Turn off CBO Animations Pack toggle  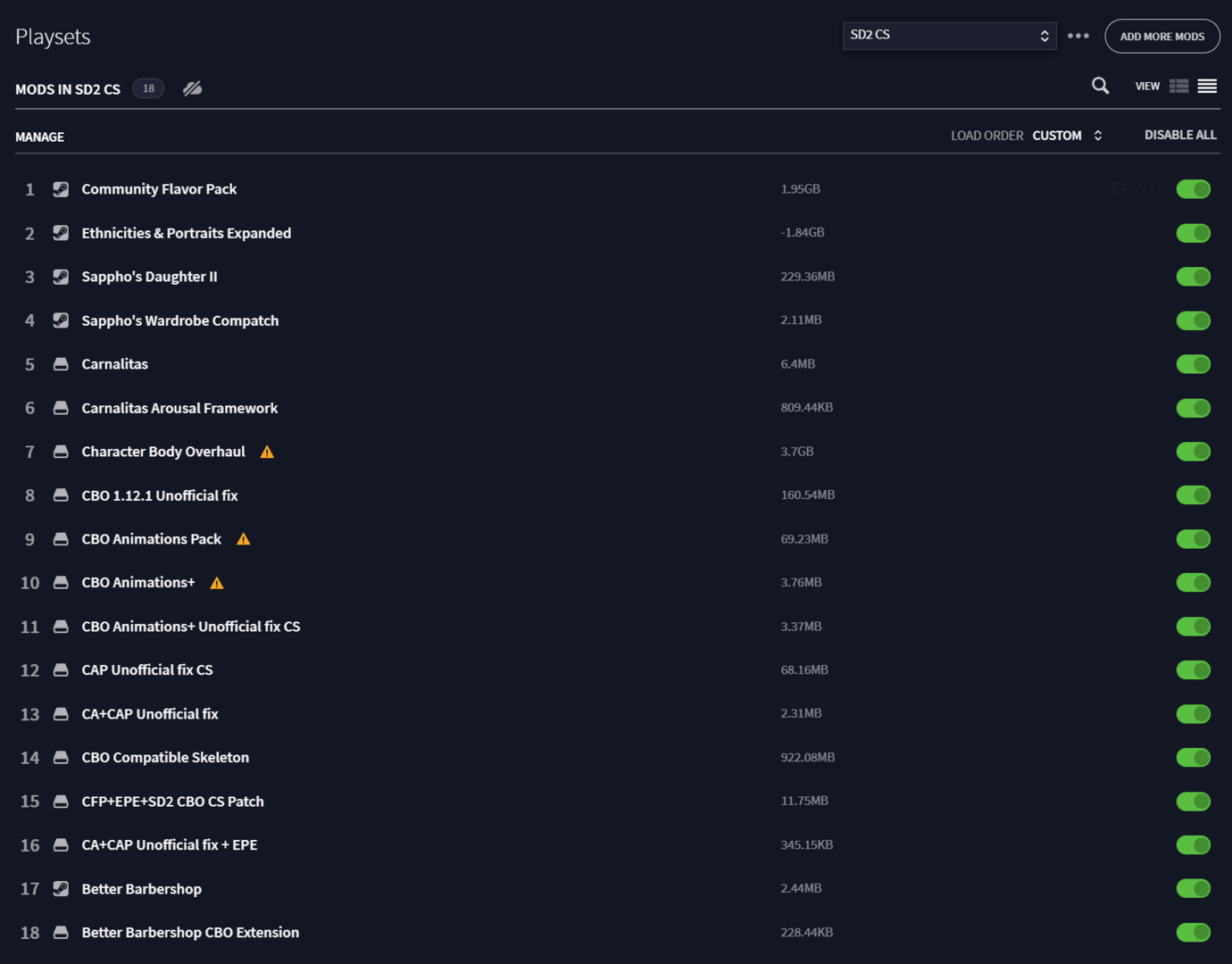point(1194,539)
